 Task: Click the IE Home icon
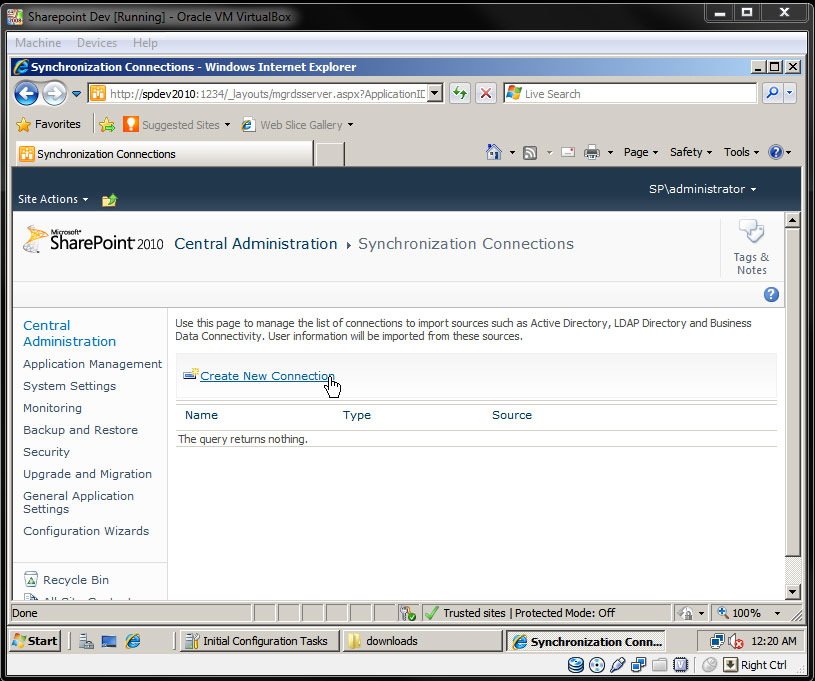pyautogui.click(x=494, y=152)
